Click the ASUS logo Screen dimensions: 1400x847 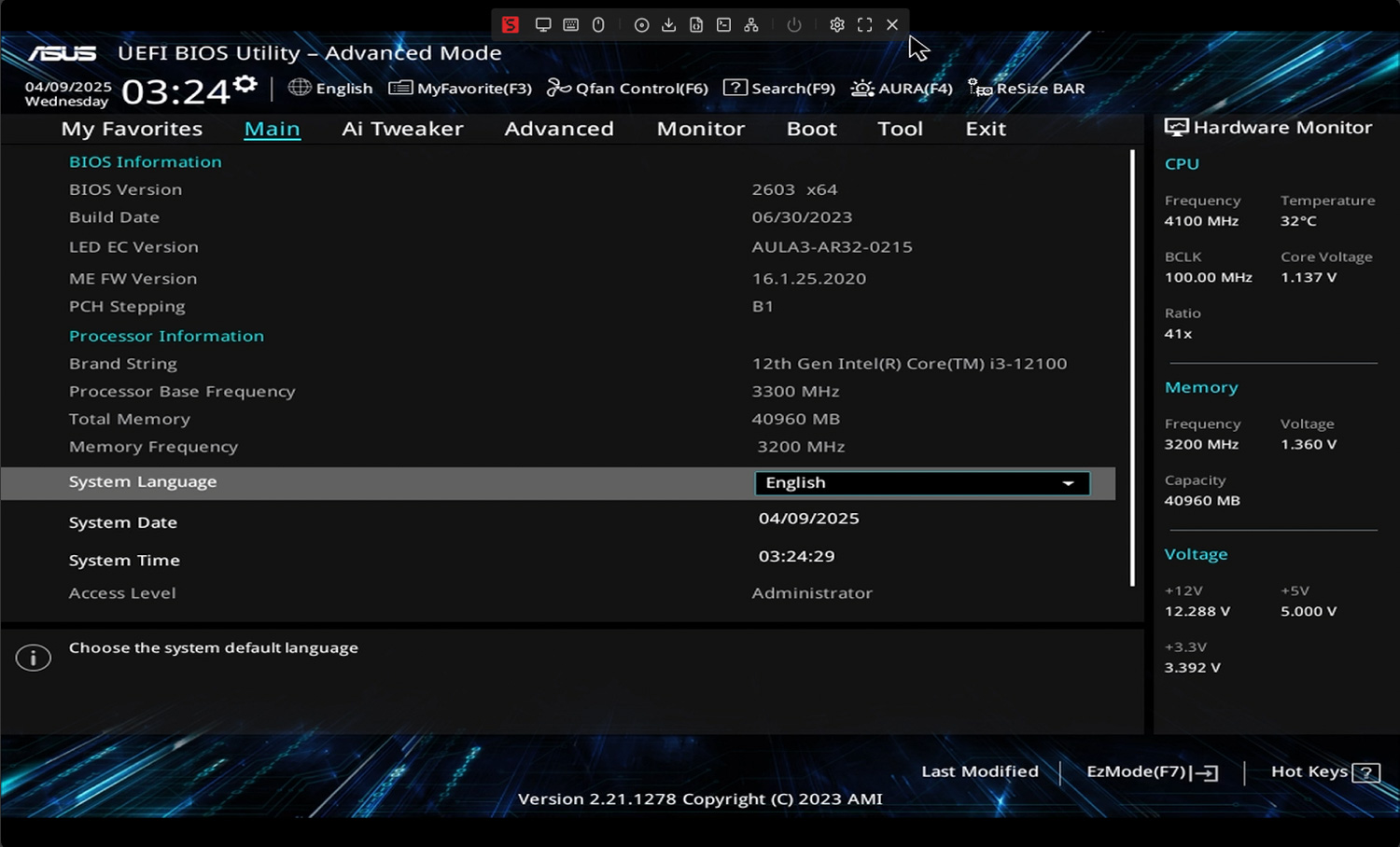click(x=63, y=54)
